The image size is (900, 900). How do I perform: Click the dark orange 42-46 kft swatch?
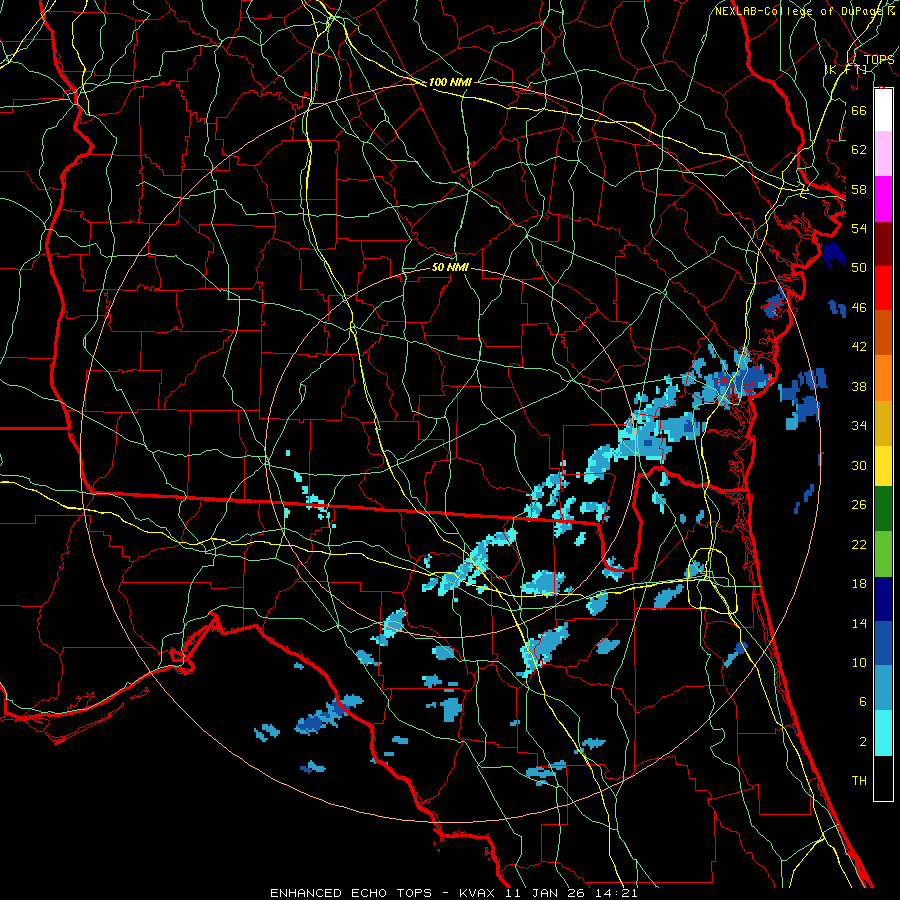coord(883,333)
